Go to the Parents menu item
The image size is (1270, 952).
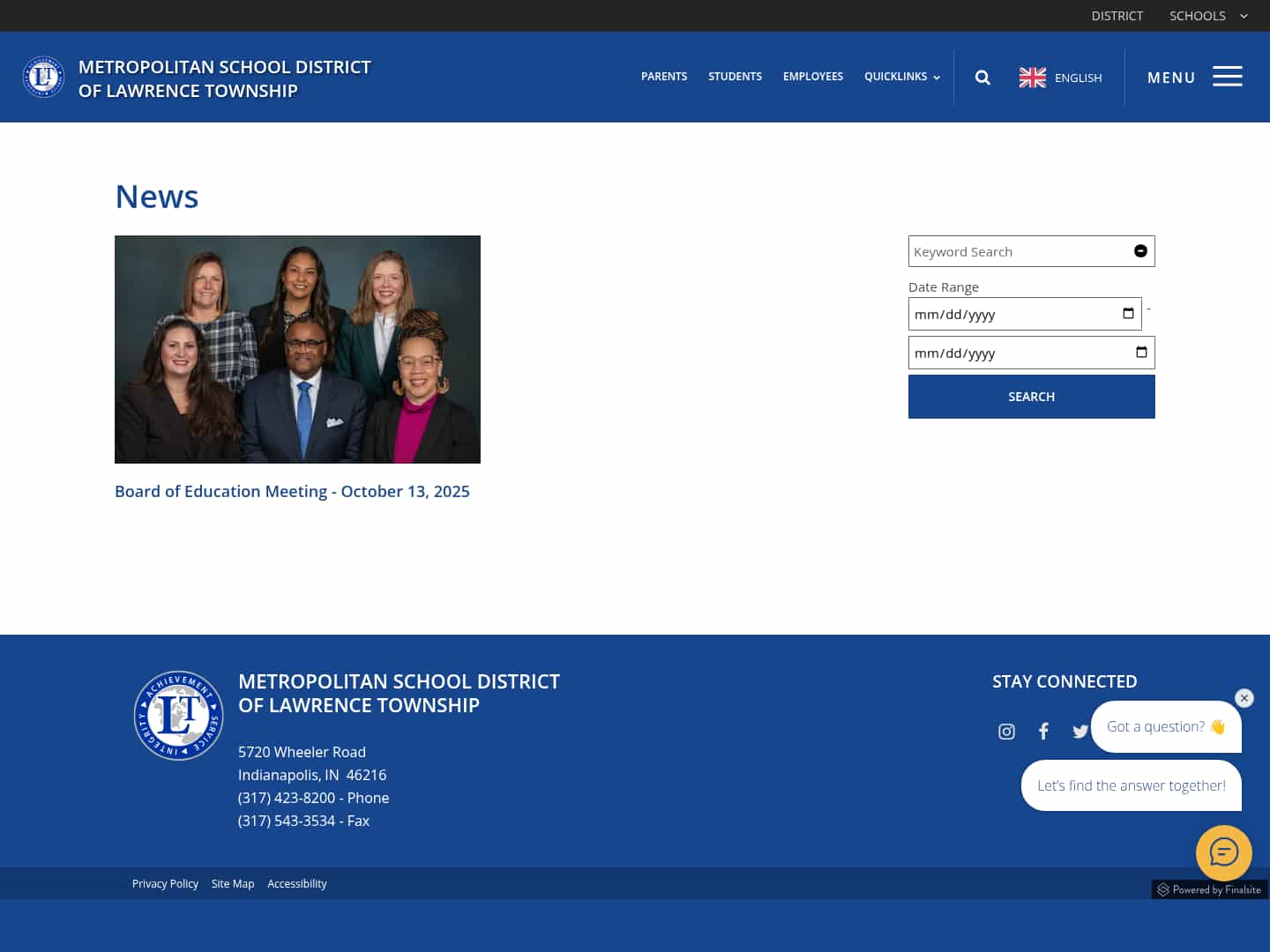coord(663,77)
